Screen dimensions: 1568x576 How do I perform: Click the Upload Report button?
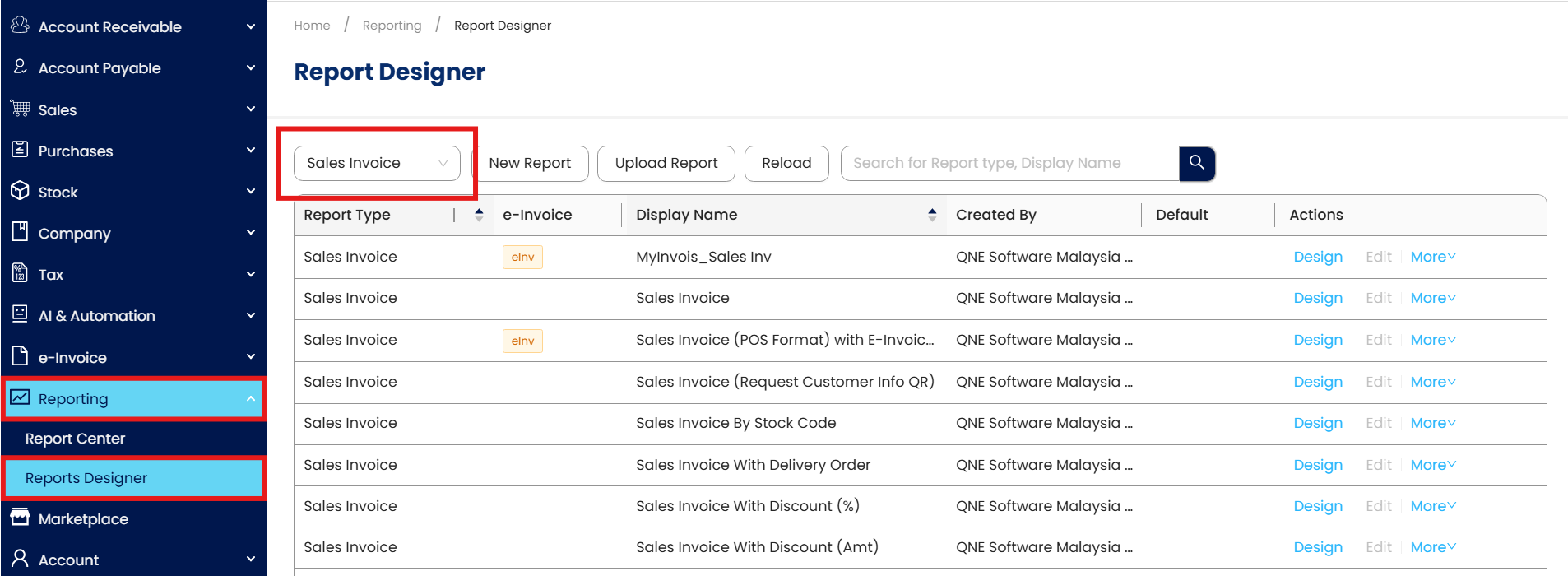coord(666,163)
